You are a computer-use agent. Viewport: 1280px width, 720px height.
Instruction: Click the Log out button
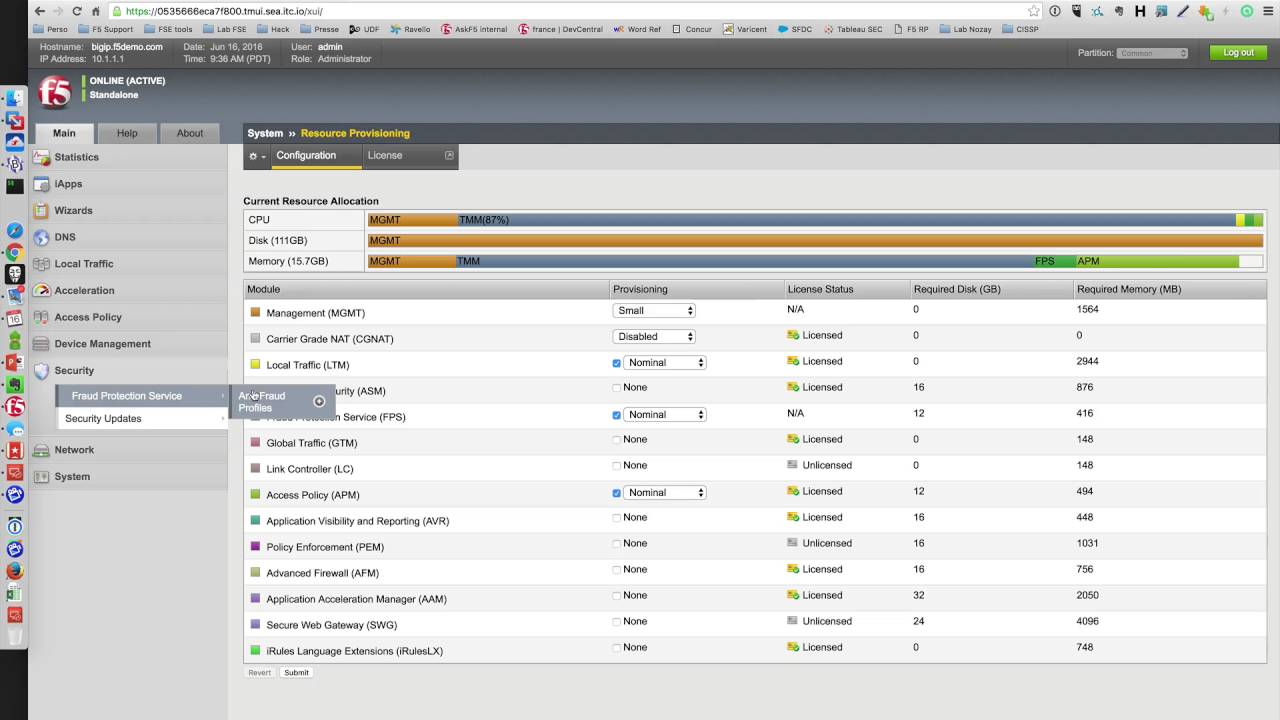(1238, 53)
